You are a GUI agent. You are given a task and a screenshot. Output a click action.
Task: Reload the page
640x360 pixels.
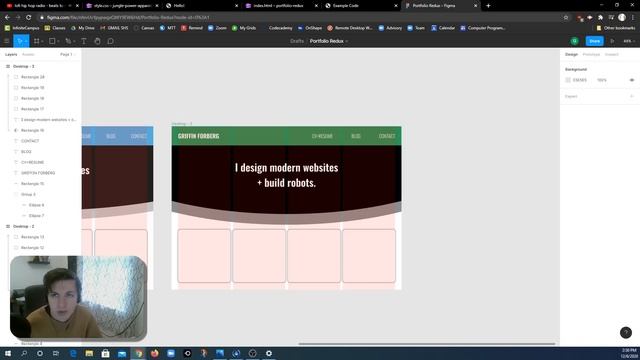tap(28, 18)
